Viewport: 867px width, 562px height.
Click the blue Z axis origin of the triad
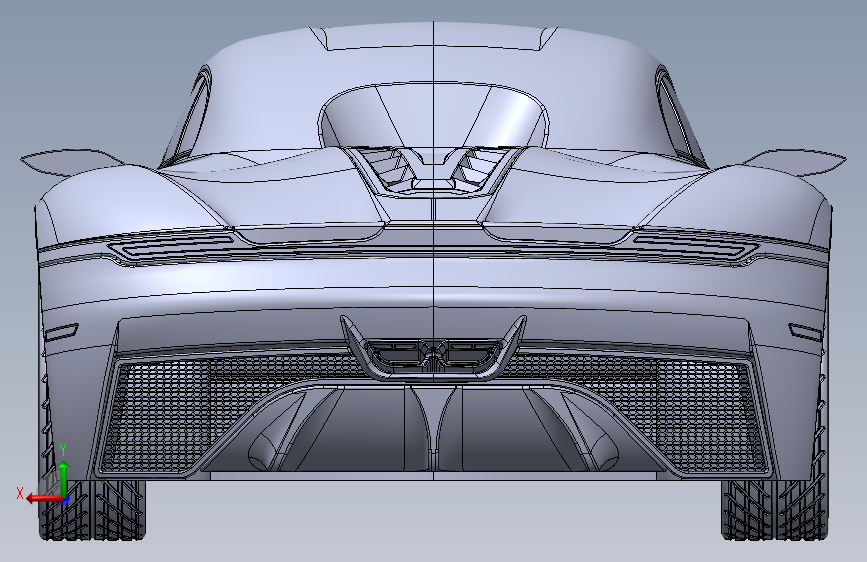pos(65,501)
